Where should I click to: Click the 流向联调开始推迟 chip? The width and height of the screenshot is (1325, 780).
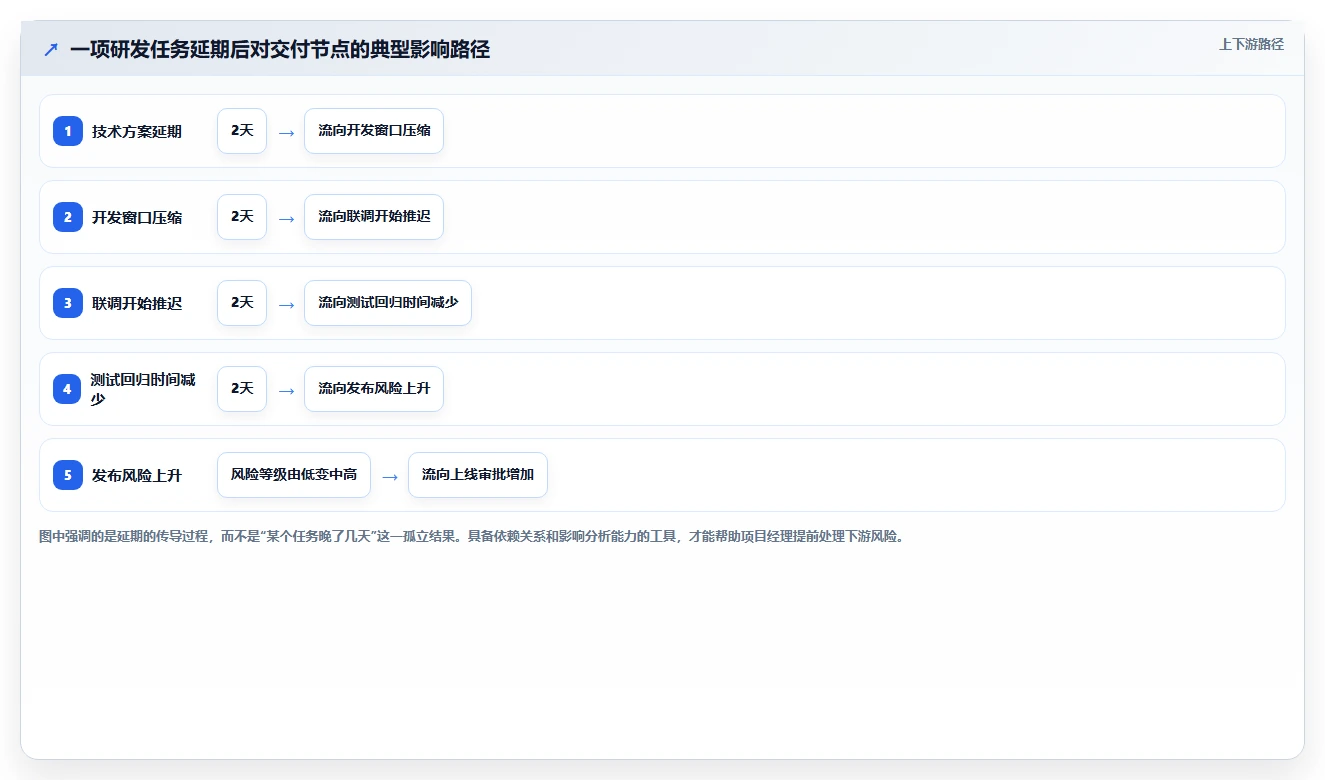[374, 217]
